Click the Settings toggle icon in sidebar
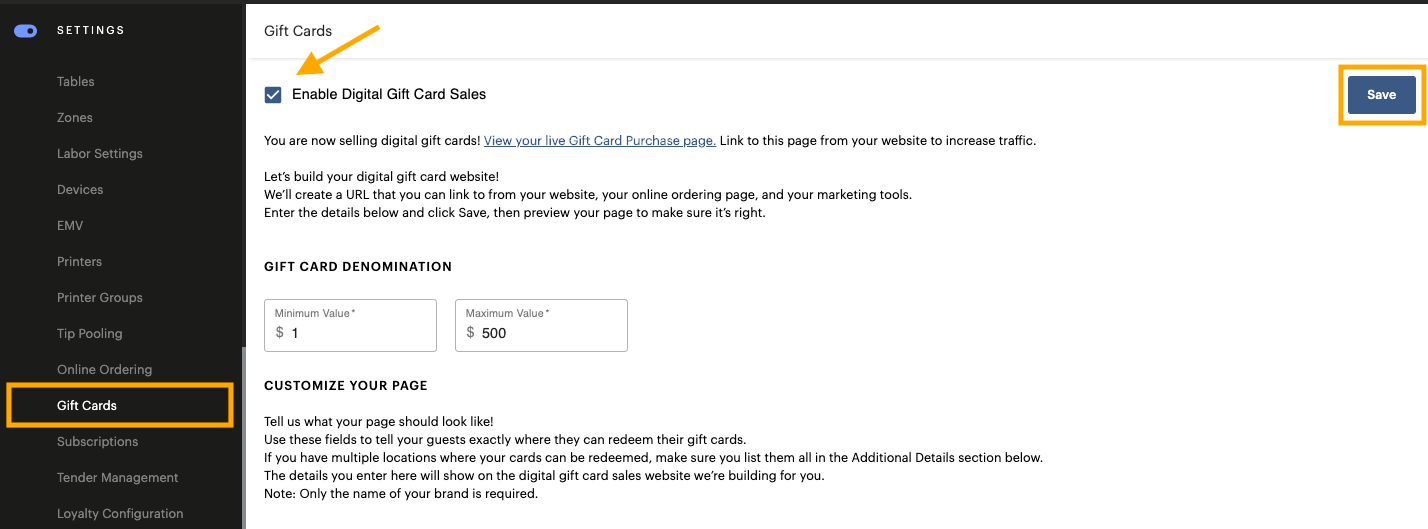 point(26,31)
